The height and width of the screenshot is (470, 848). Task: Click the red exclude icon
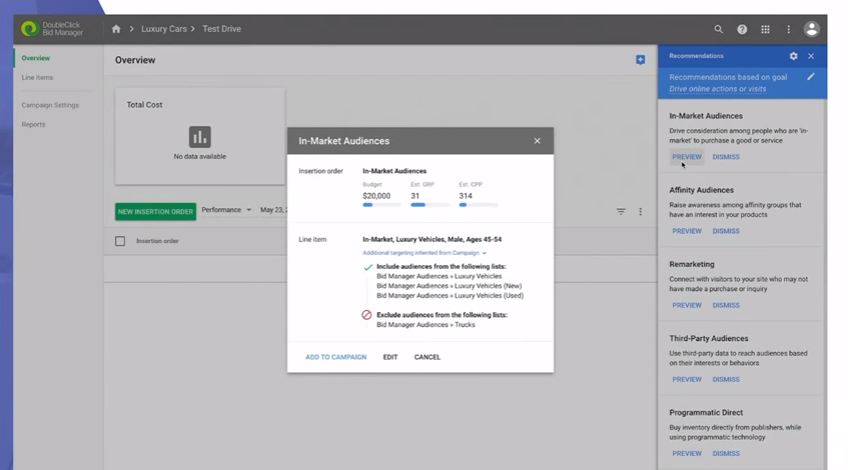[367, 315]
